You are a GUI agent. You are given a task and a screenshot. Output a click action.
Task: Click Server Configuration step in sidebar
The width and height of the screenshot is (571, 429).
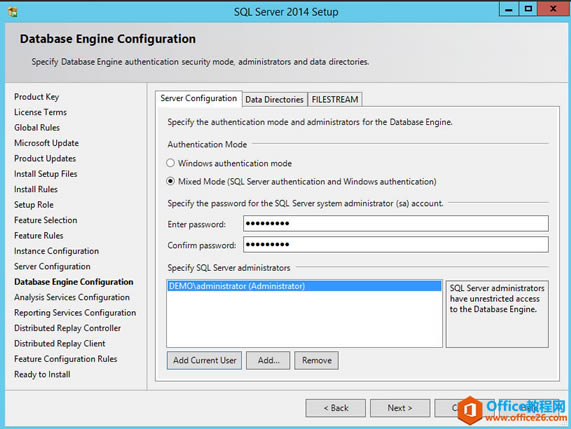[x=52, y=266]
